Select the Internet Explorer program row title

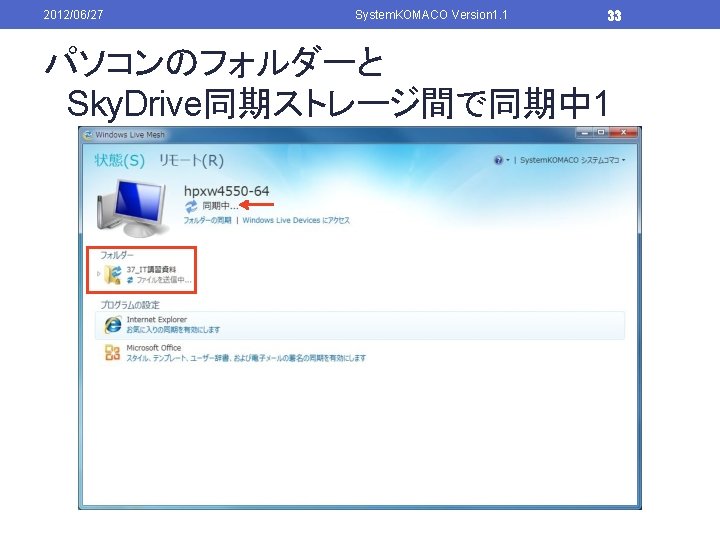157,320
